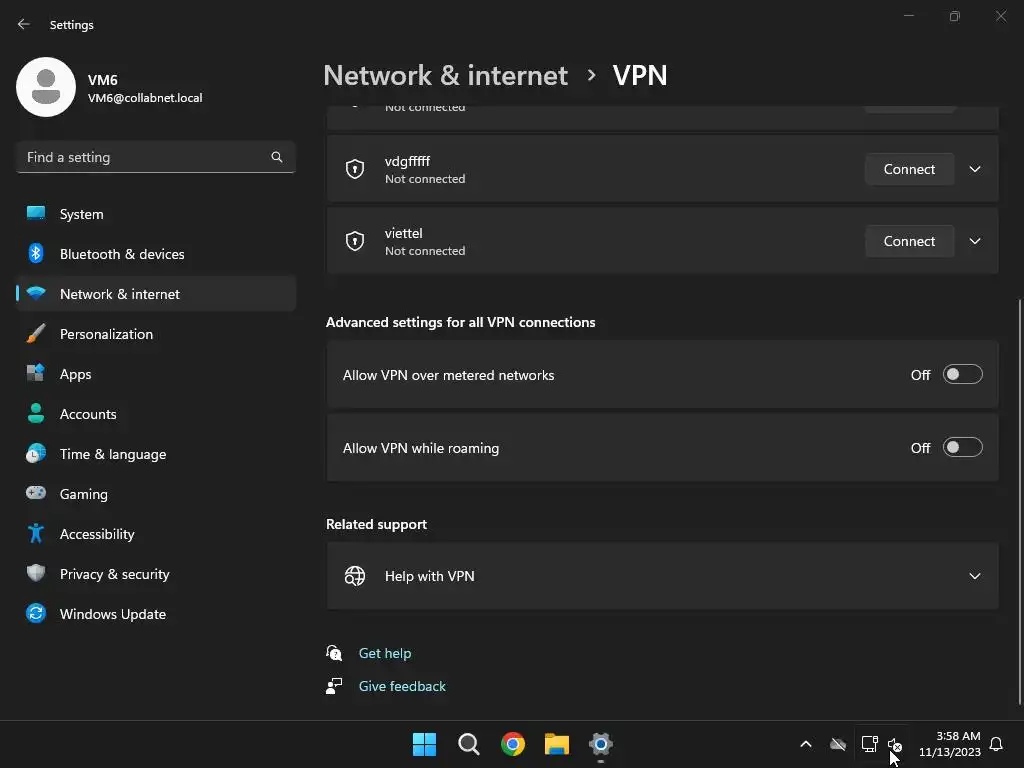Open the Get help link
This screenshot has width=1024, height=768.
[x=385, y=653]
